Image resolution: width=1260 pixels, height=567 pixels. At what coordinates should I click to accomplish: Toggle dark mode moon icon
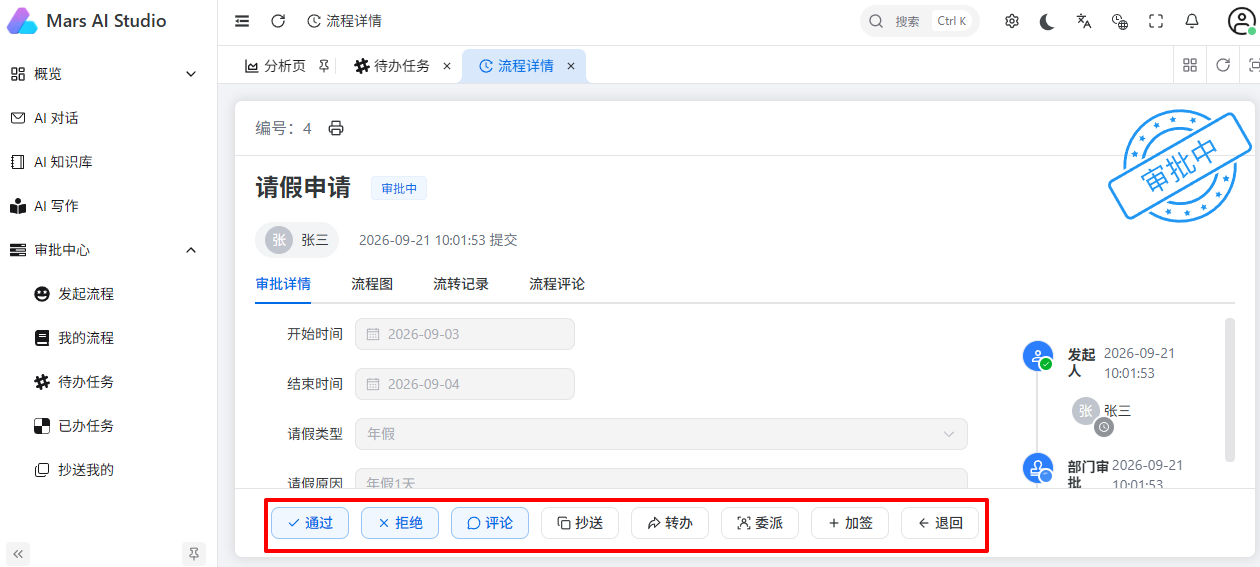pos(1047,21)
